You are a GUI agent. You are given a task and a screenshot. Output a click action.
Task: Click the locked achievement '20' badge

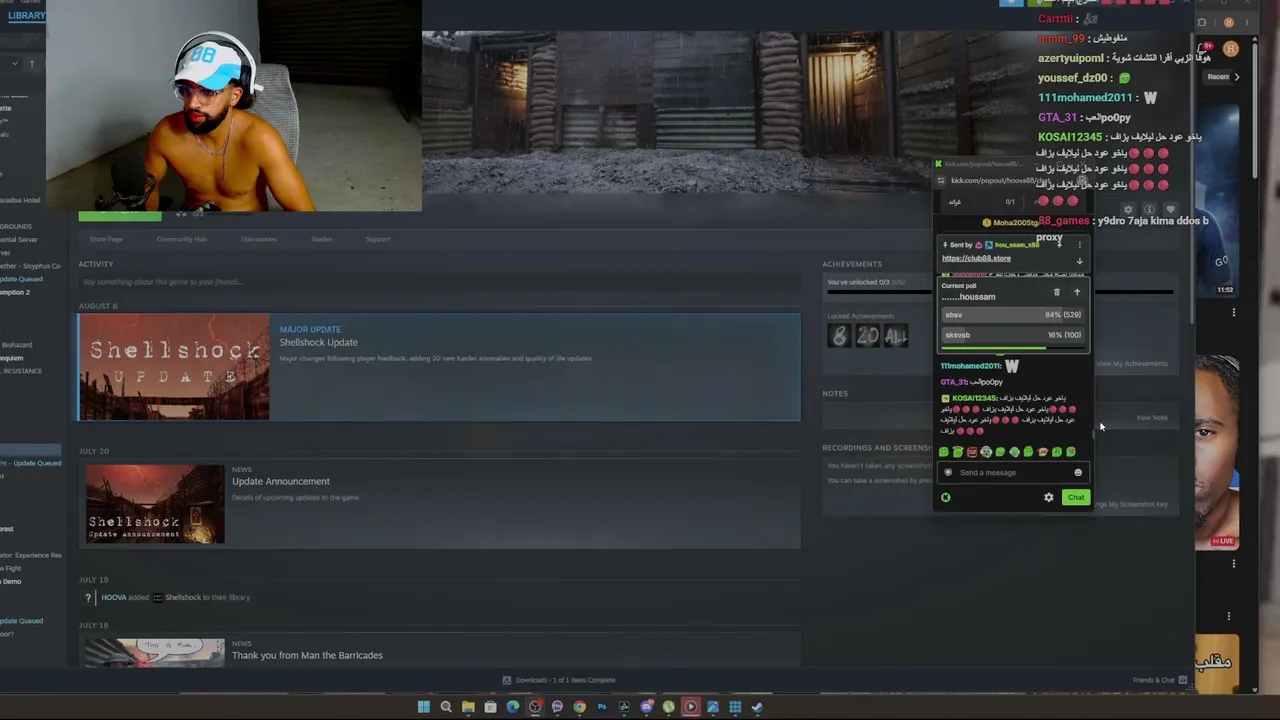click(x=867, y=337)
